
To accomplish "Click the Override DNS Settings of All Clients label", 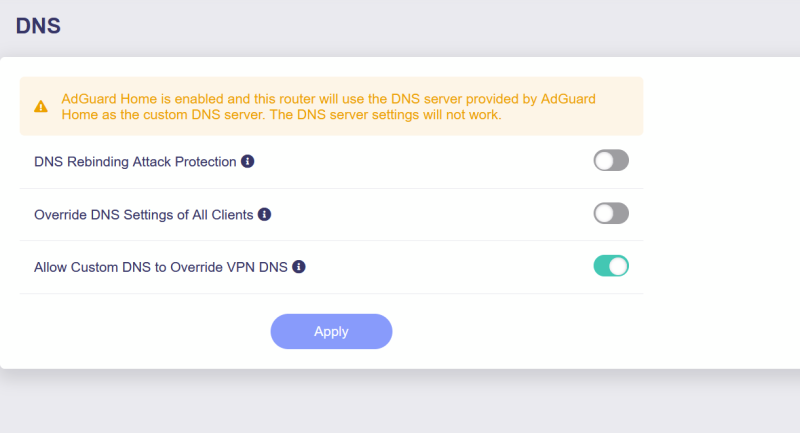I will (x=143, y=214).
